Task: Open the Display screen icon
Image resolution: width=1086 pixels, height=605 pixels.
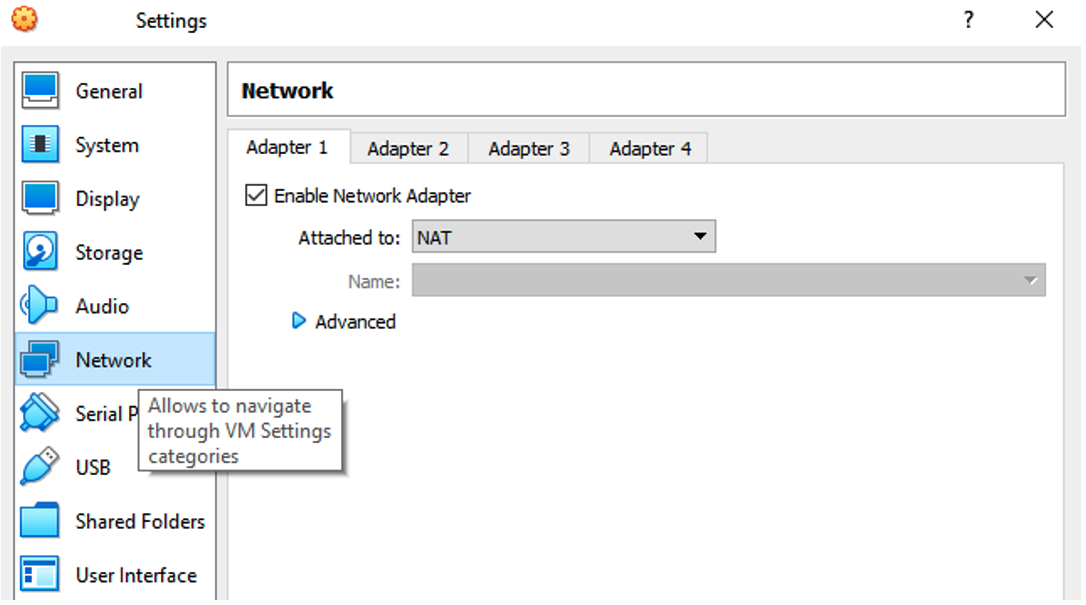Action: [39, 199]
